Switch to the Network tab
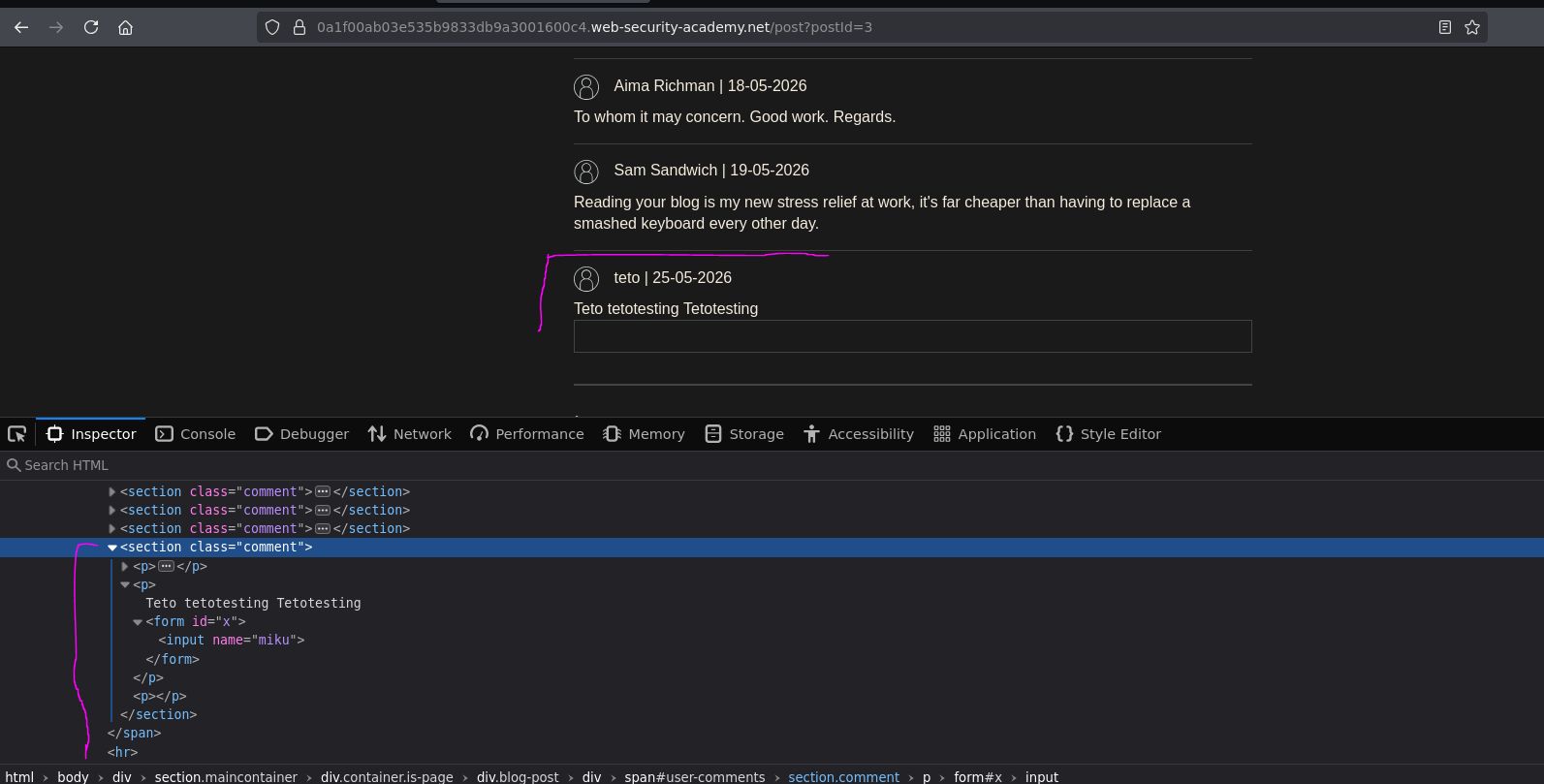The width and height of the screenshot is (1544, 784). coord(410,434)
